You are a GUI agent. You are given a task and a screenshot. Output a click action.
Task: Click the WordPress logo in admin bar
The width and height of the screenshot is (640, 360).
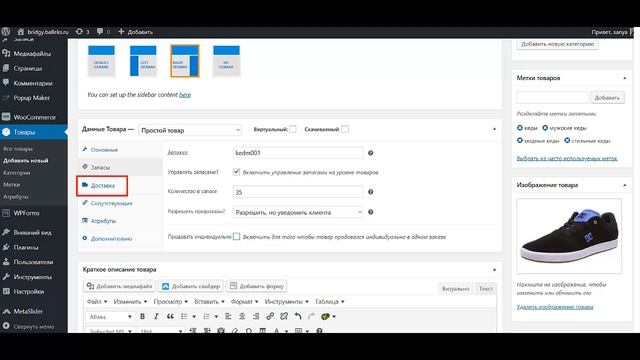pyautogui.click(x=6, y=31)
